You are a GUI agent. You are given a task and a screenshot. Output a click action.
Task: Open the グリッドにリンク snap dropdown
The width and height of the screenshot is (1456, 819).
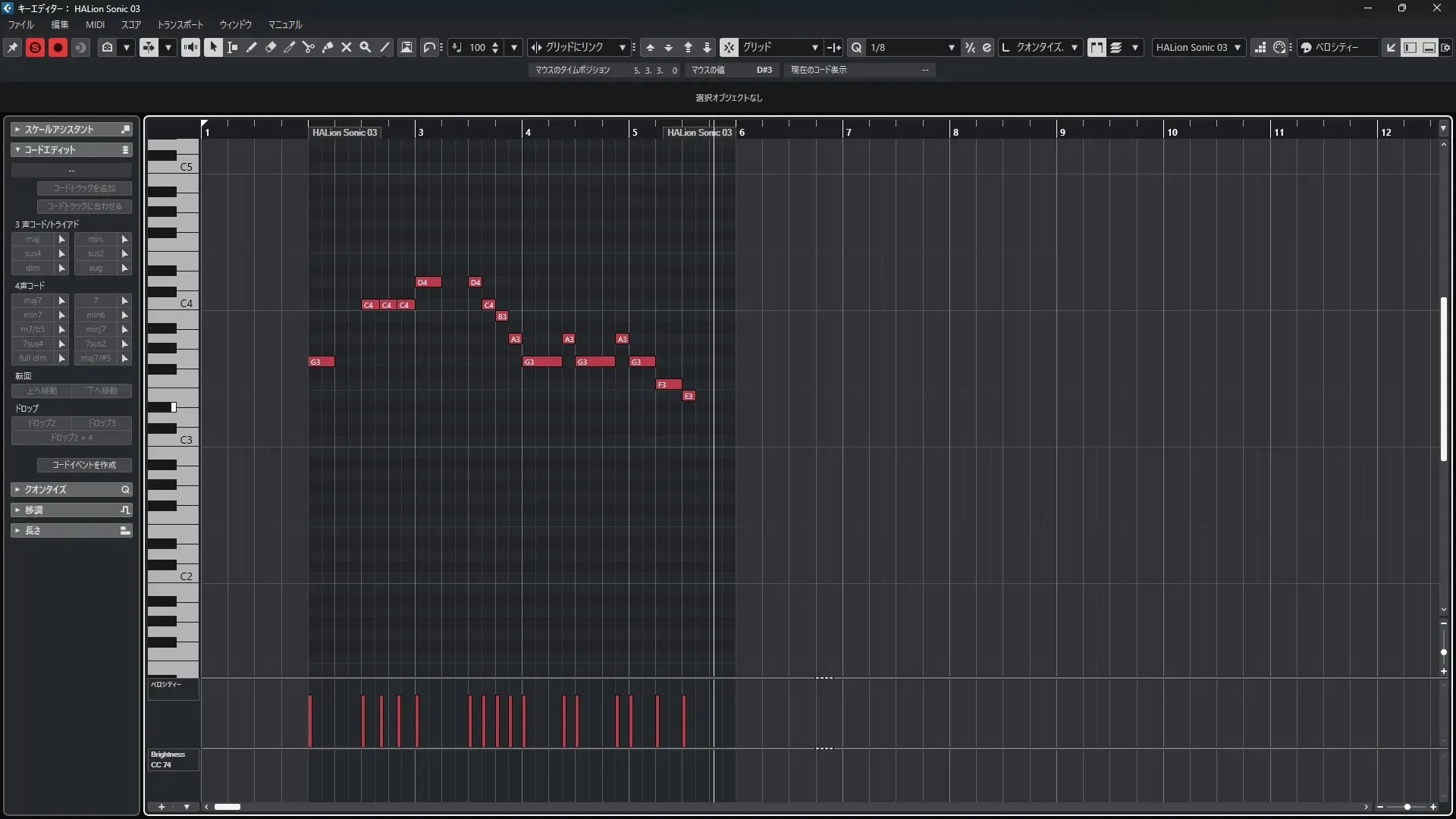pyautogui.click(x=622, y=47)
